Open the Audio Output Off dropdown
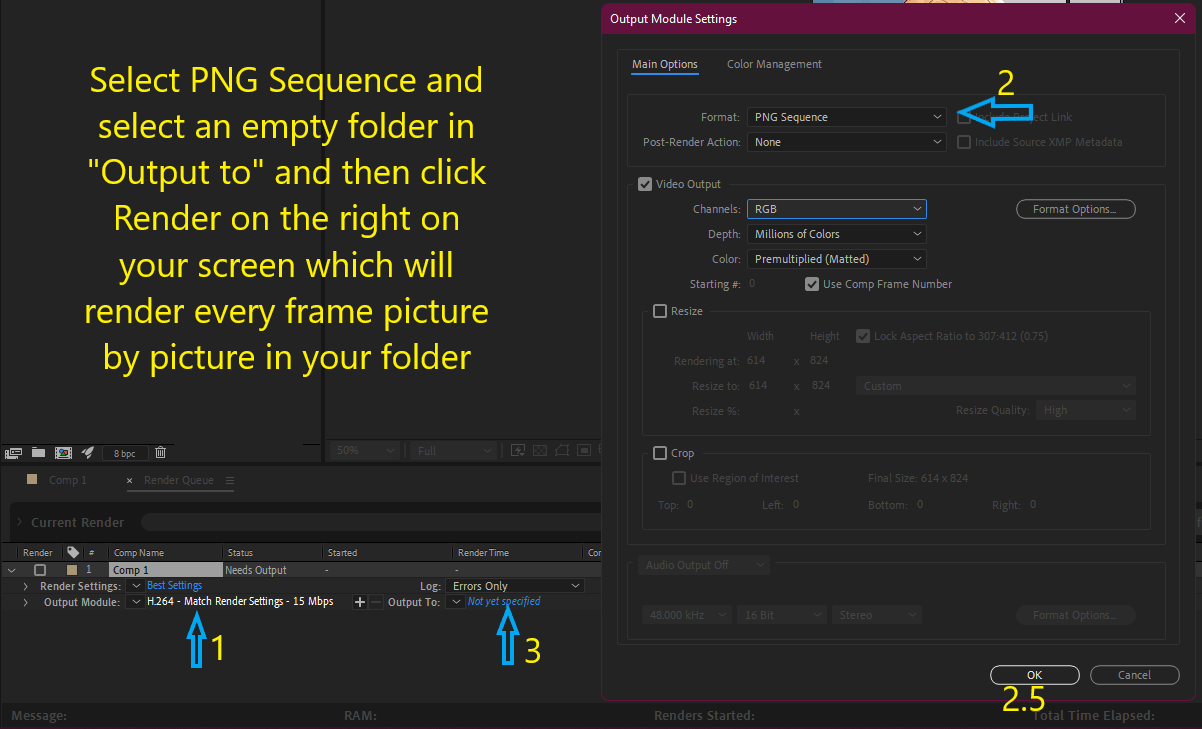1202x729 pixels. (x=704, y=565)
